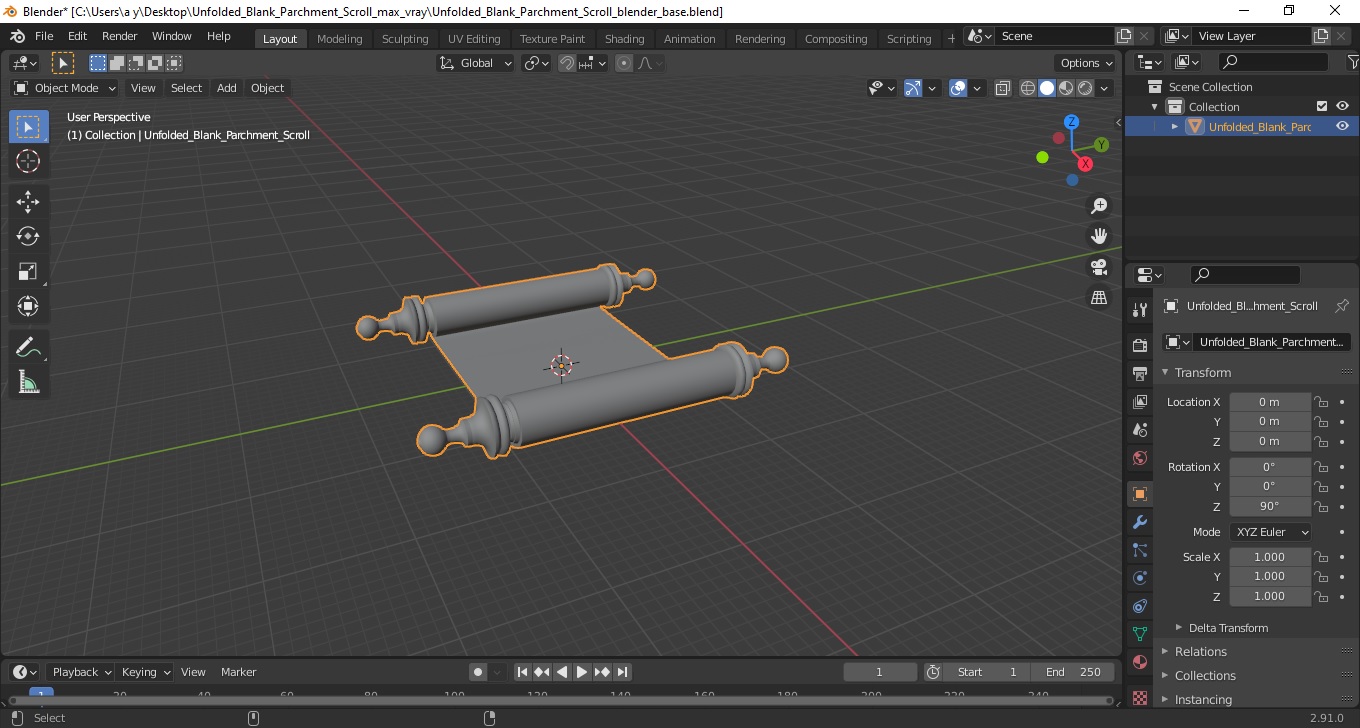Lock the Scale Y lock icon
Viewport: 1360px width, 728px height.
[1321, 576]
